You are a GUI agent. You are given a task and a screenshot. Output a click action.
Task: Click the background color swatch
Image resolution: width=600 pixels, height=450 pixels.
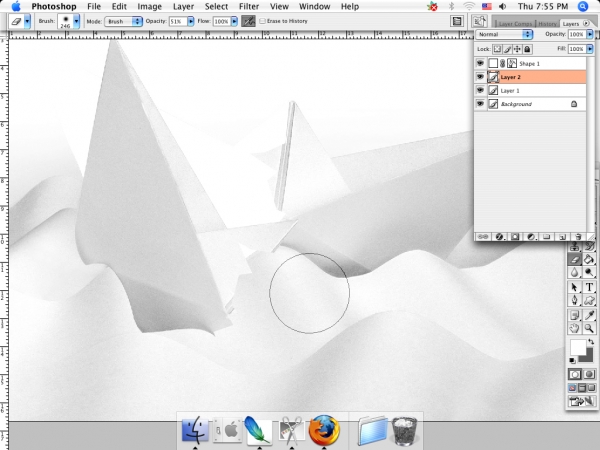[x=587, y=357]
